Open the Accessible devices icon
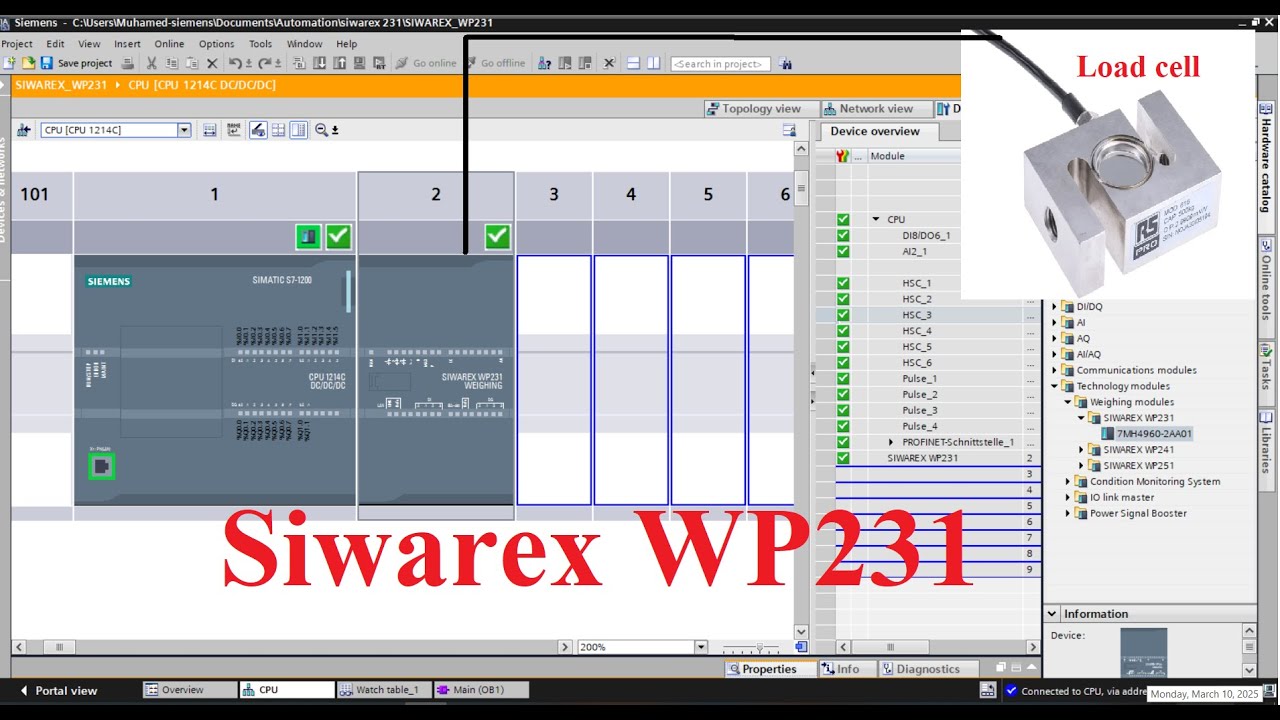 [x=544, y=63]
